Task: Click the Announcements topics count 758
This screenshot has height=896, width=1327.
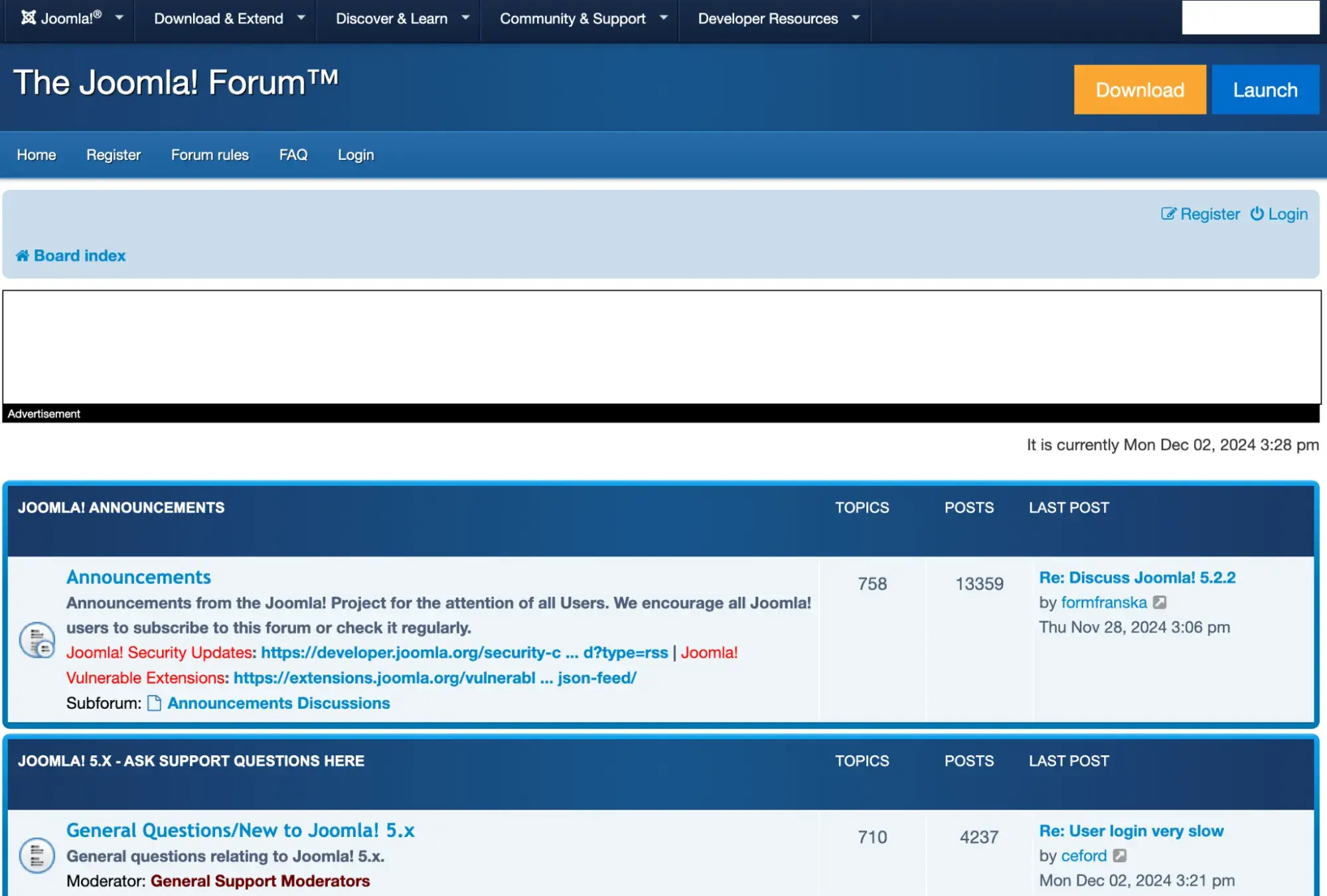Action: tap(872, 584)
